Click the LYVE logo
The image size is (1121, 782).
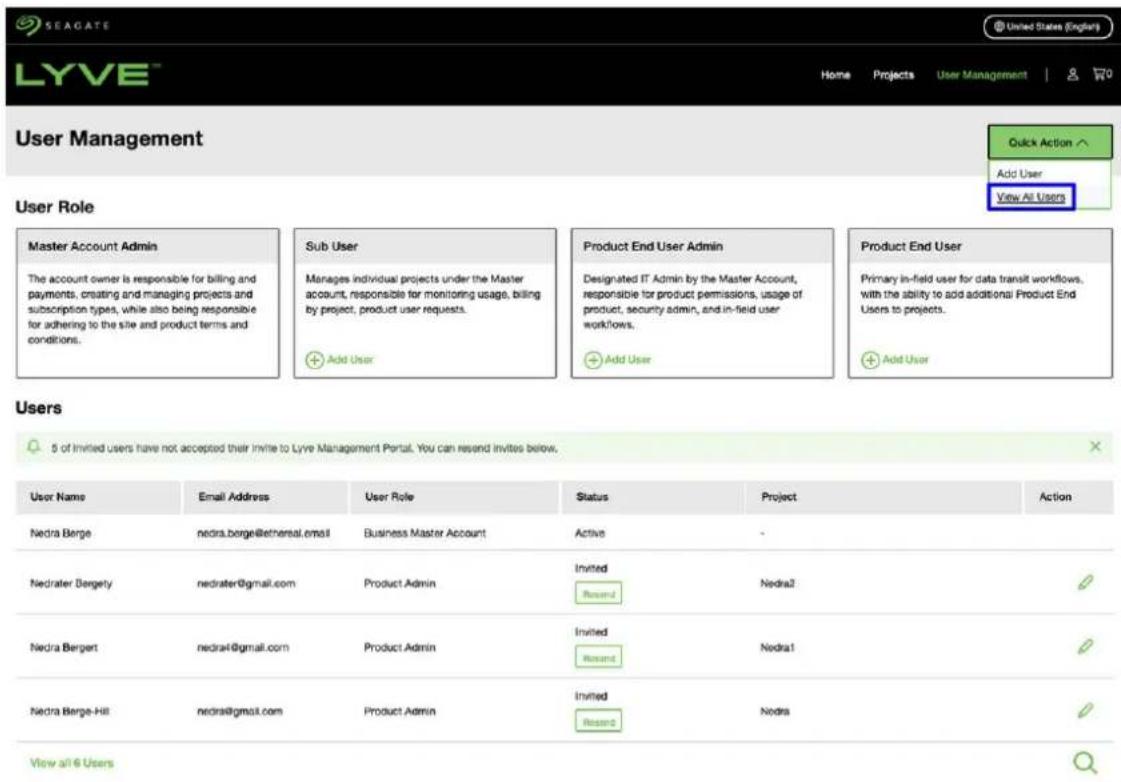pyautogui.click(x=87, y=74)
